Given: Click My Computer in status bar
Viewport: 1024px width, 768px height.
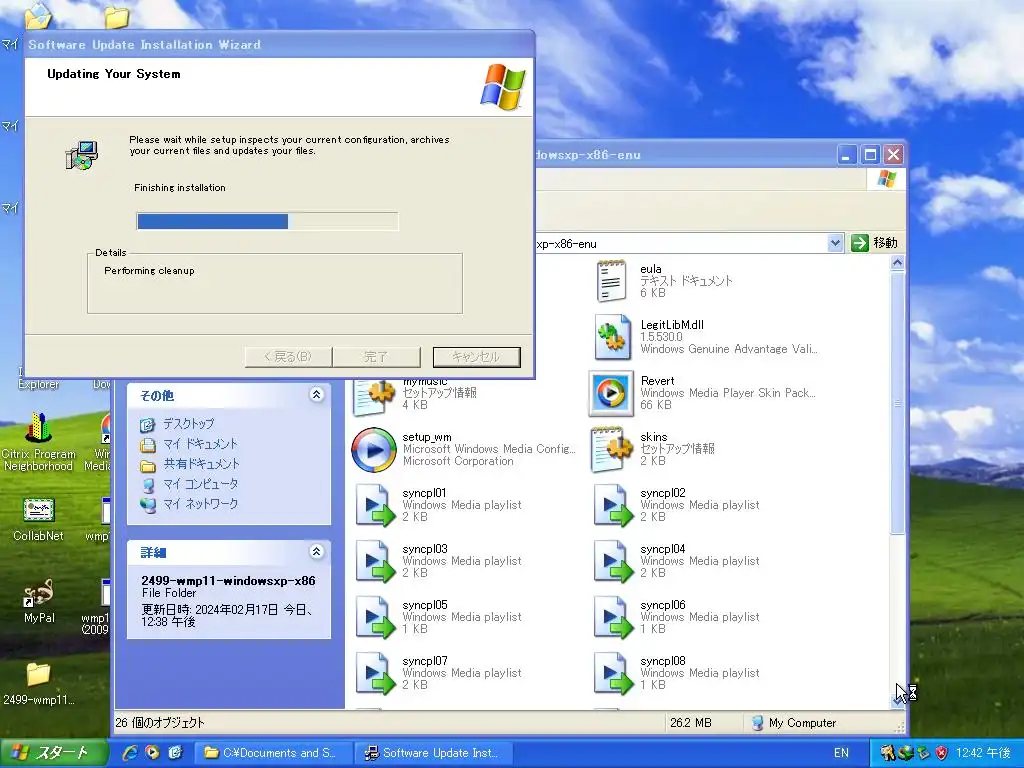Looking at the screenshot, I should [793, 723].
